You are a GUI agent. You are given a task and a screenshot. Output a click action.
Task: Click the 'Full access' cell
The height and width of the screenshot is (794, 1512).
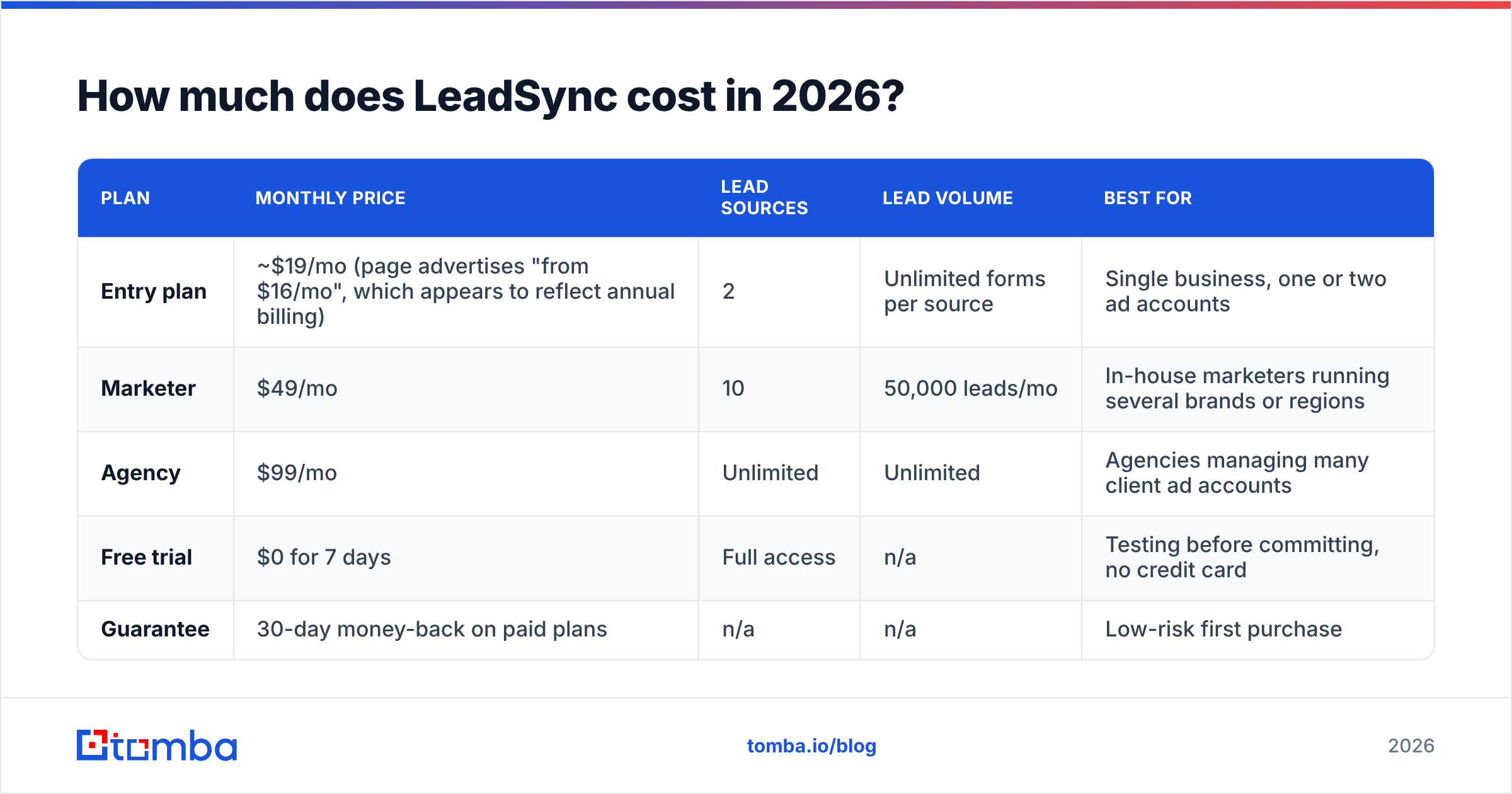(x=779, y=557)
